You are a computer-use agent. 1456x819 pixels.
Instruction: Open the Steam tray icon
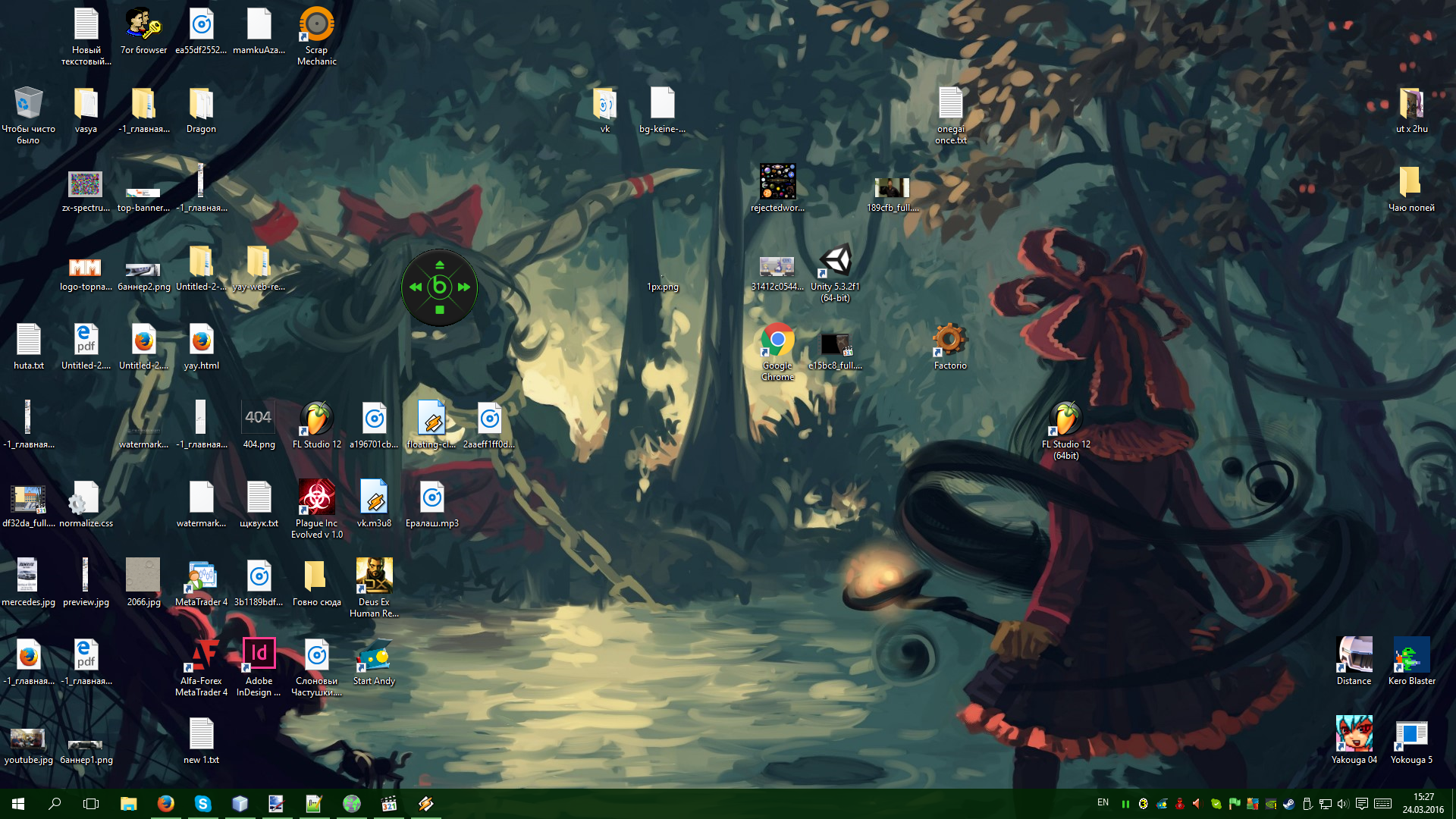[1288, 804]
